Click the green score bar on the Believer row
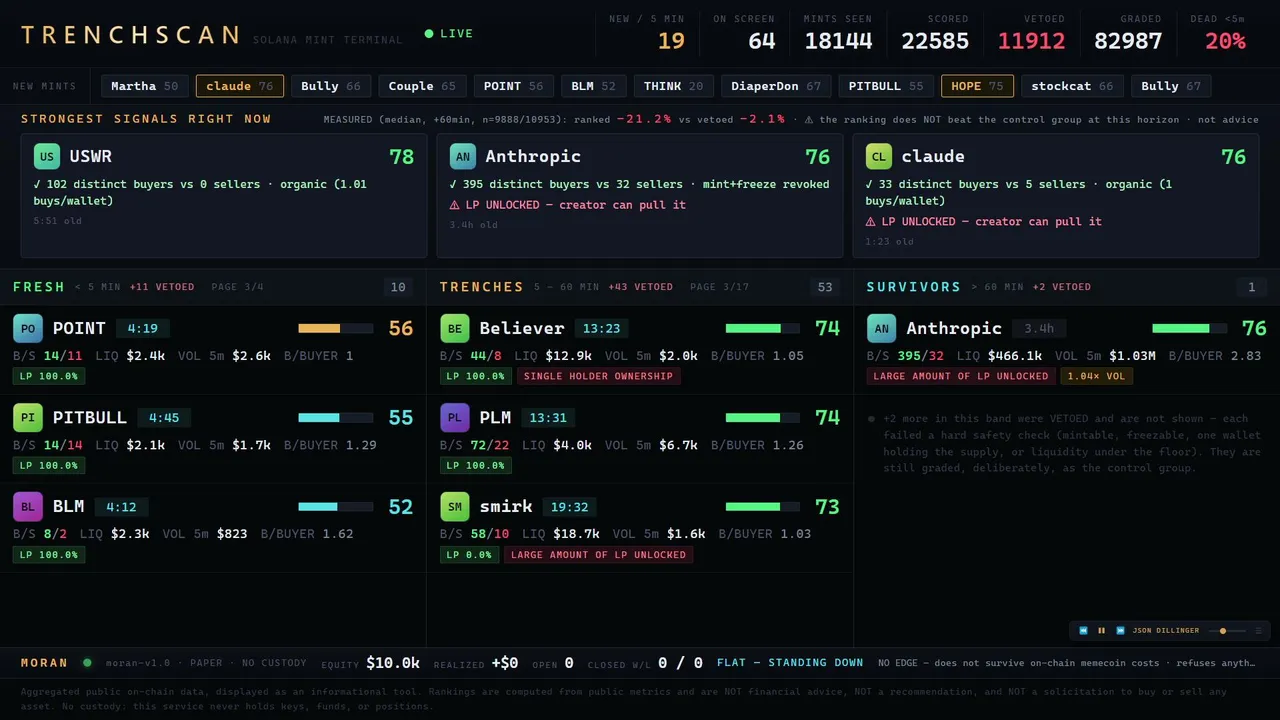The width and height of the screenshot is (1280, 720). [x=762, y=328]
